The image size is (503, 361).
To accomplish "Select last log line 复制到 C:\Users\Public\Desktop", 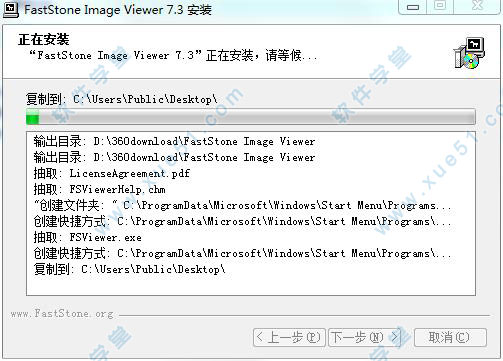I will 129,269.
